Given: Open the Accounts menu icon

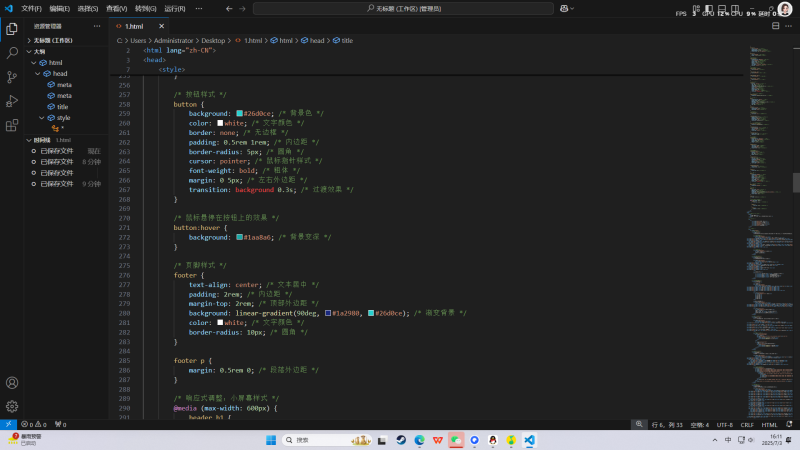Looking at the screenshot, I should 12,383.
